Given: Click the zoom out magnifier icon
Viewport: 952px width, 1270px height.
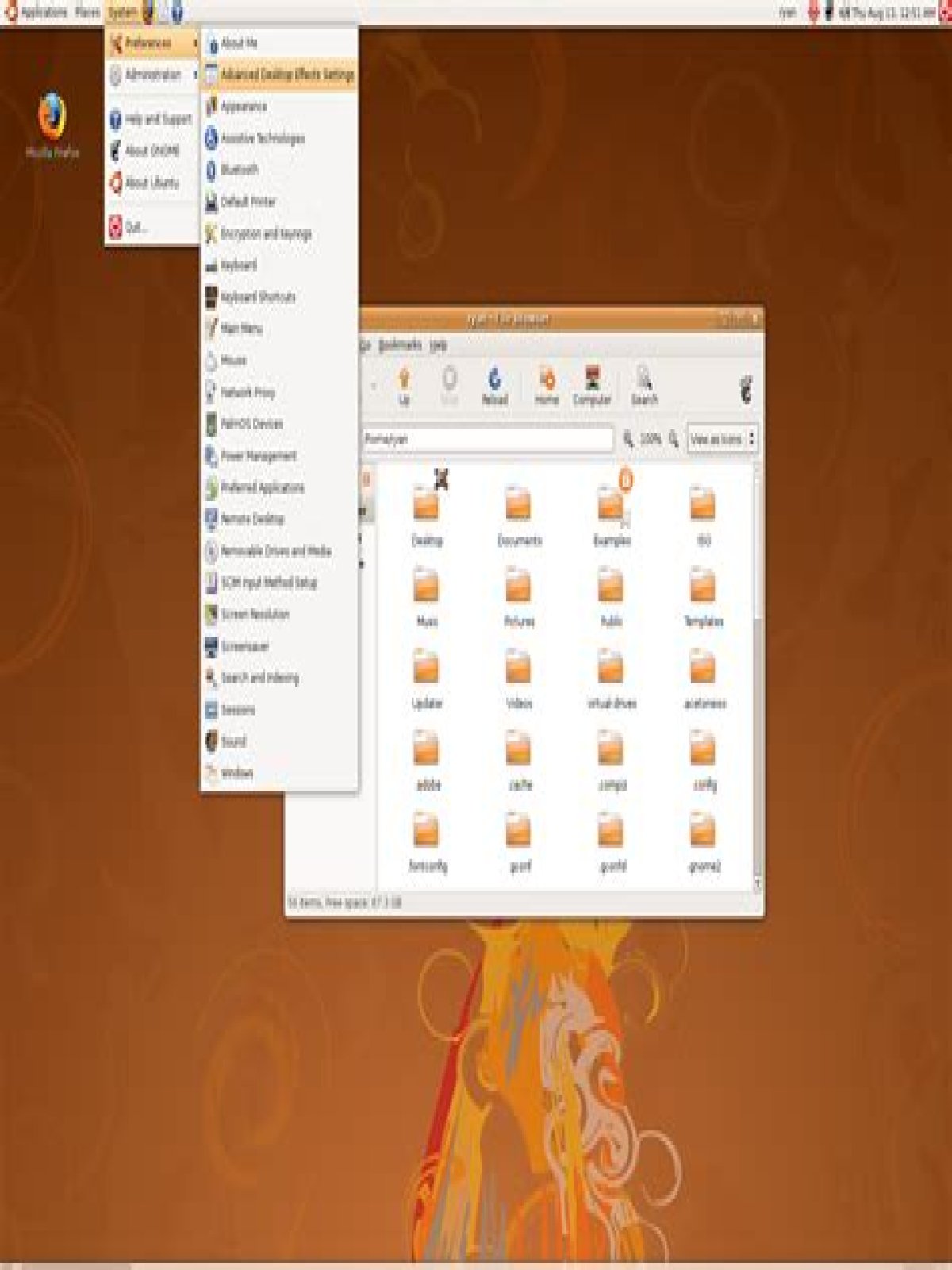Looking at the screenshot, I should (628, 438).
